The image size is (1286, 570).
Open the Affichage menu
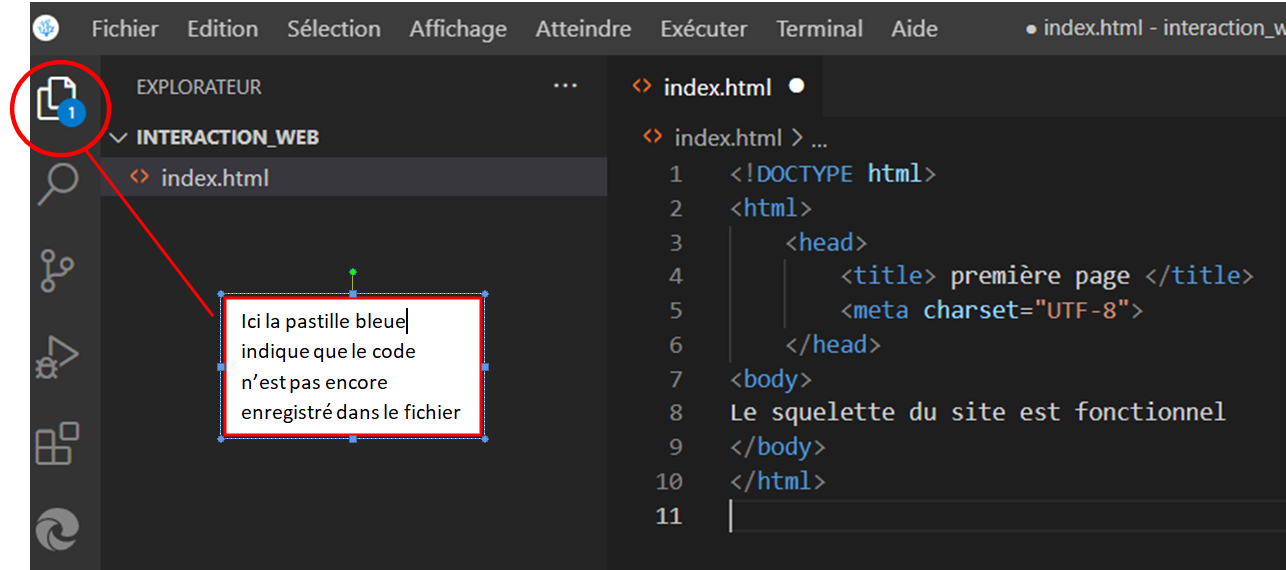[458, 29]
